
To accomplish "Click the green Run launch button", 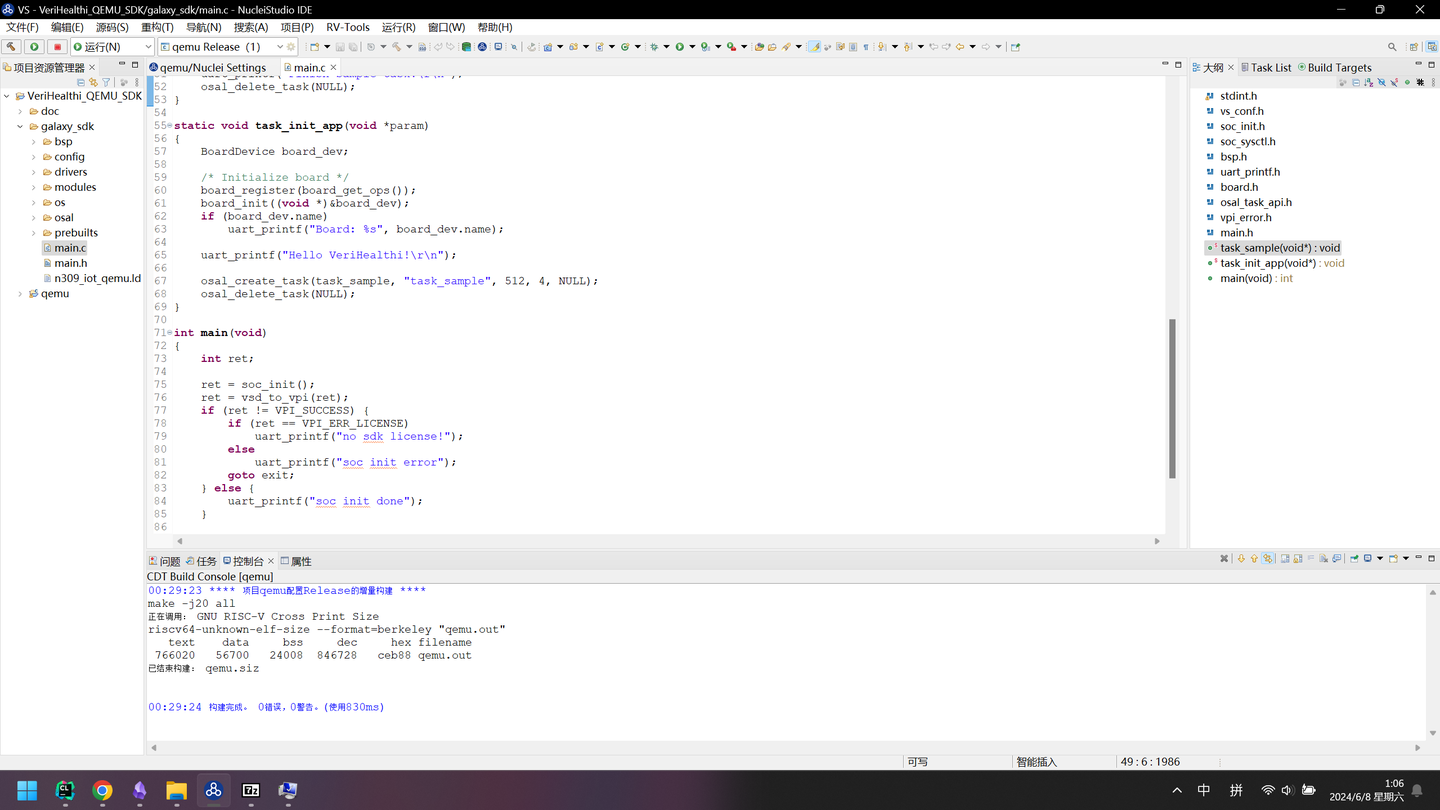I will 34,47.
